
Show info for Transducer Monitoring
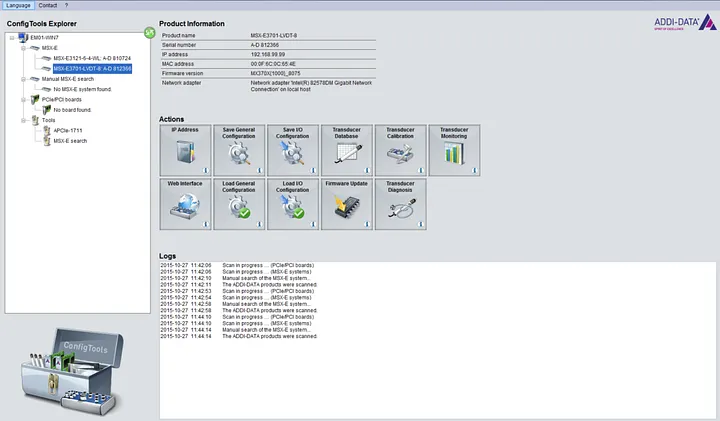tap(474, 170)
